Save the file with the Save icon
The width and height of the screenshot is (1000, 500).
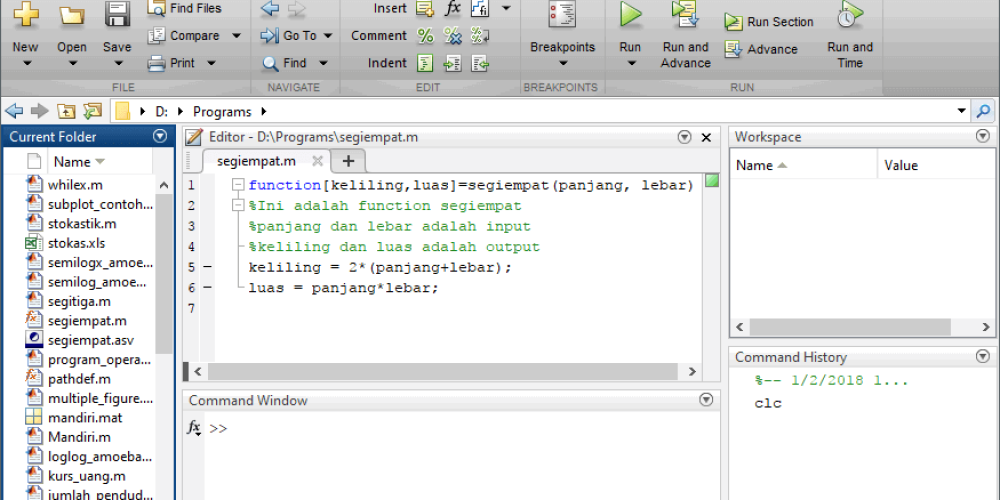pos(117,16)
